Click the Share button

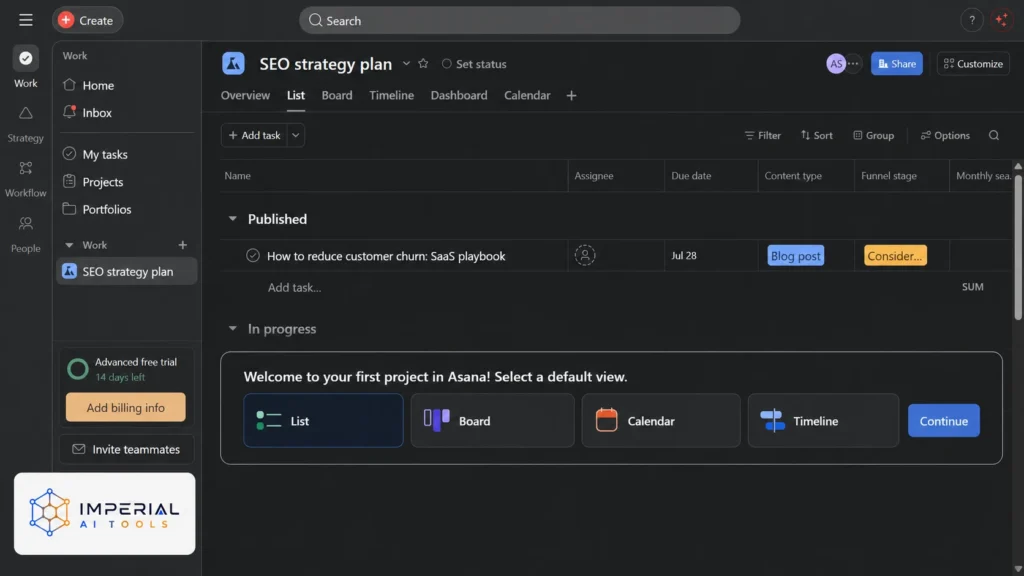click(x=897, y=63)
